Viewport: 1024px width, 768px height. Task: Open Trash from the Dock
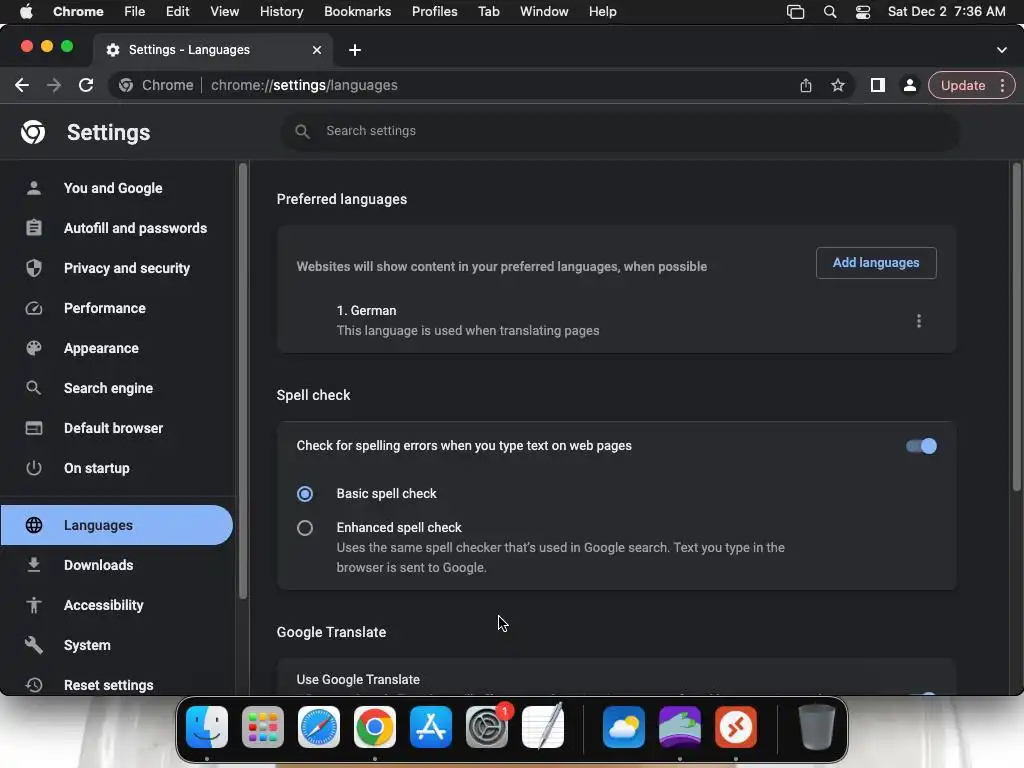coord(816,726)
